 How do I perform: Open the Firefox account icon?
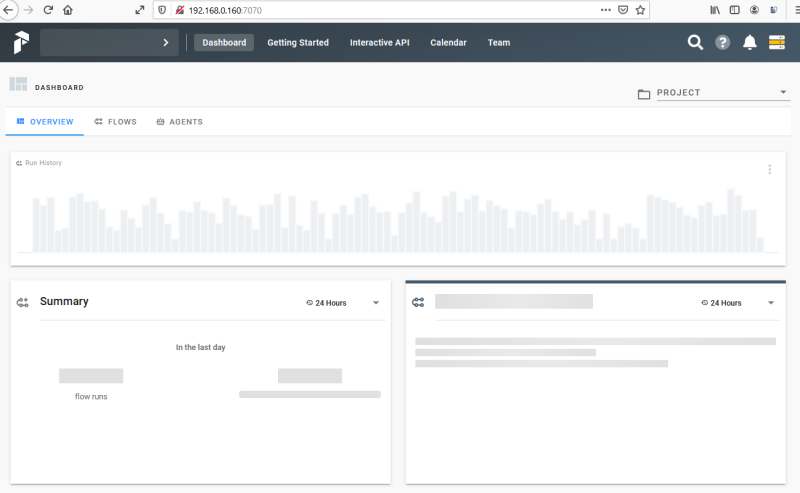[x=754, y=10]
